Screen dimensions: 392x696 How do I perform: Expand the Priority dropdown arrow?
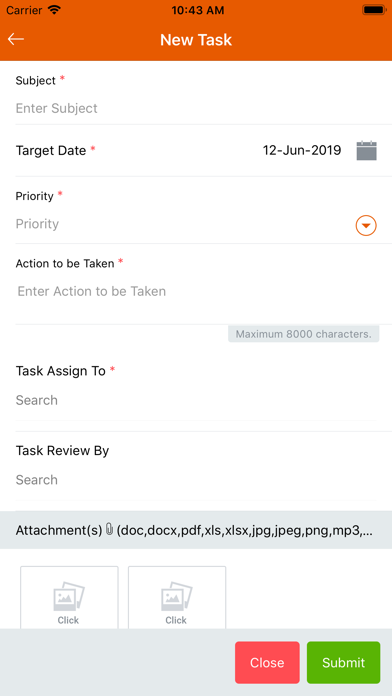[366, 226]
